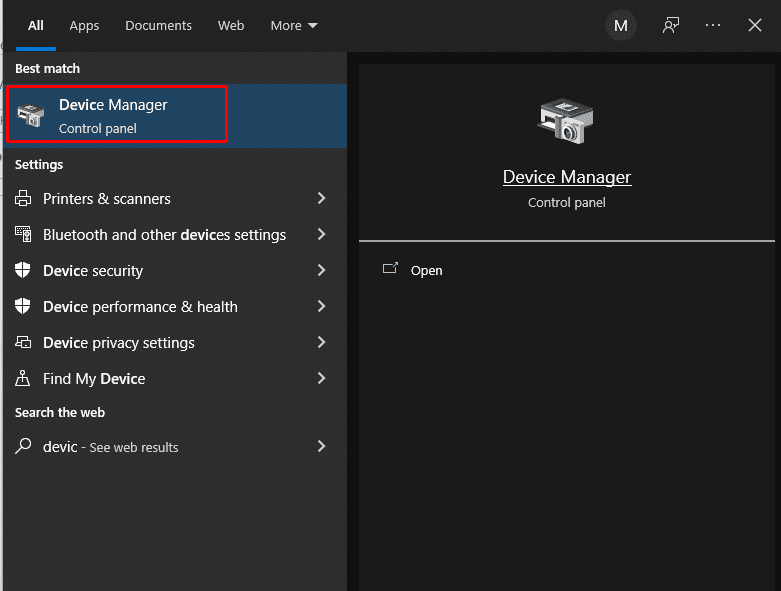781x591 pixels.
Task: Click the large Device Manager preview icon
Action: pos(566,121)
